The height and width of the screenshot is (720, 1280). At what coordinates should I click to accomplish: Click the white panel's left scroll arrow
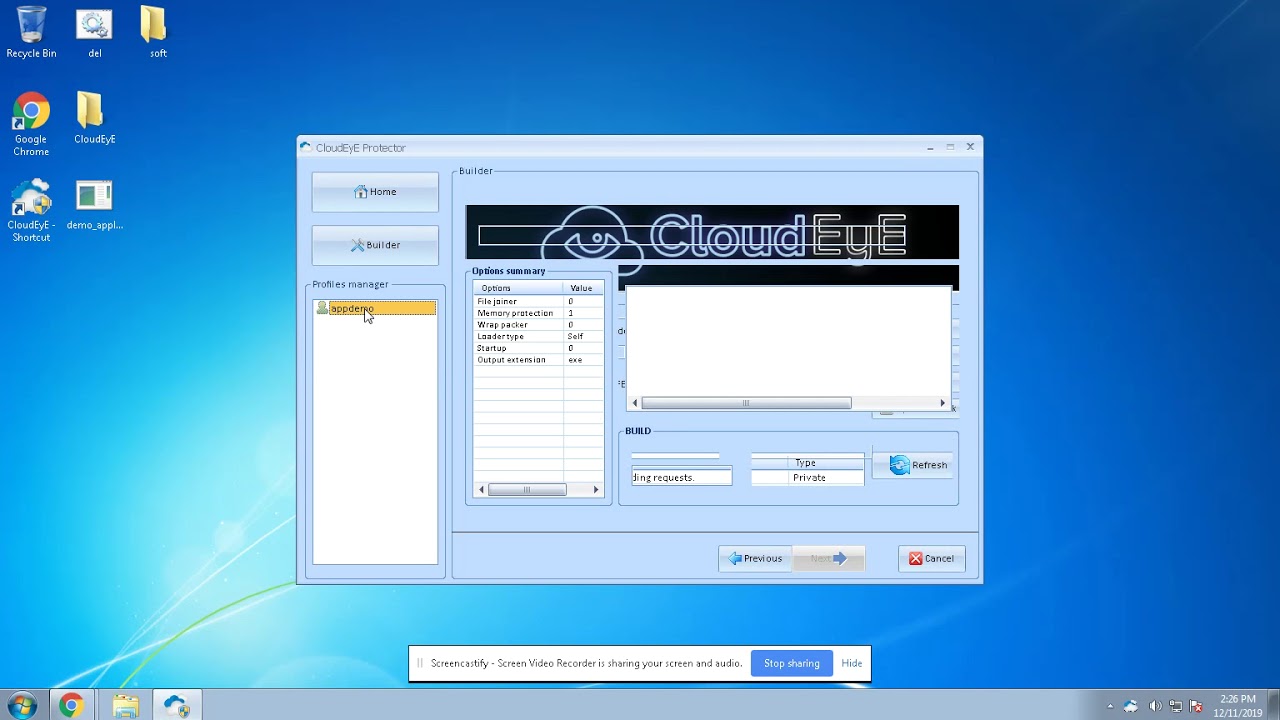coord(634,403)
